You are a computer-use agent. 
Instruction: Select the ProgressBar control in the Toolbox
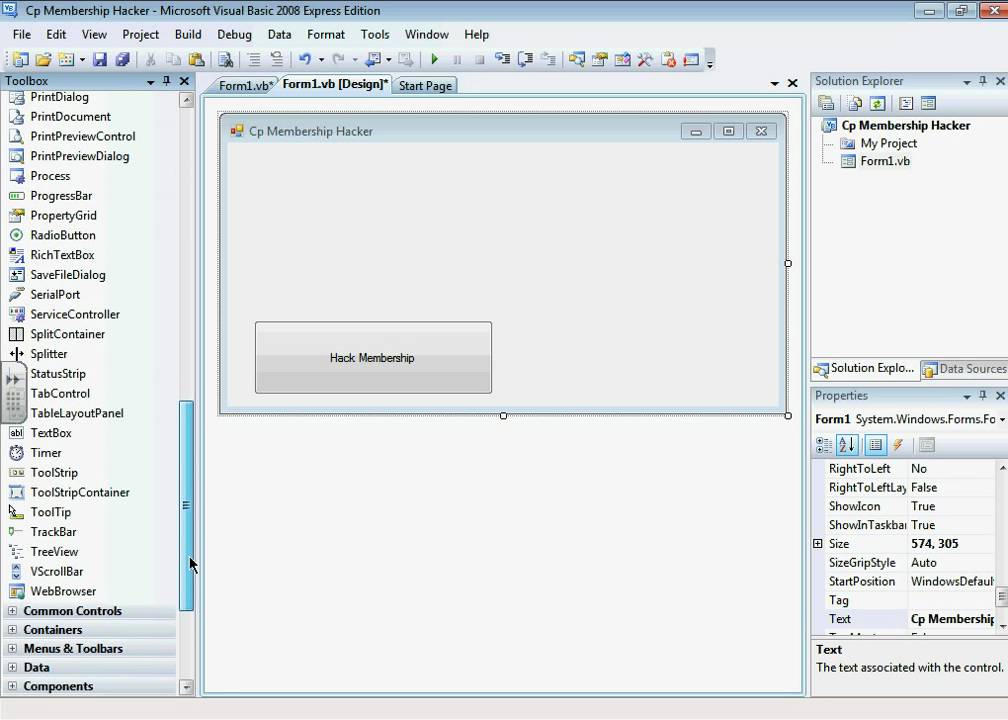click(61, 195)
